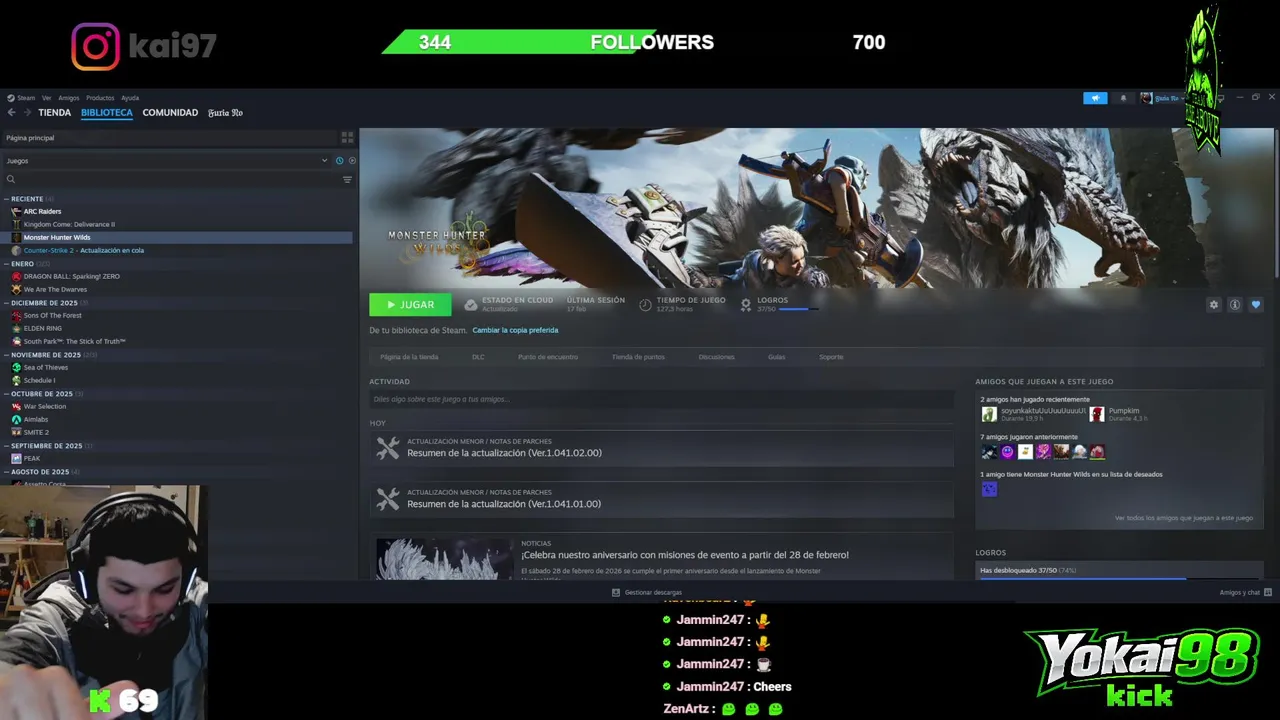Click the Counter-Strike 2 game icon
1280x720 pixels.
pos(16,251)
